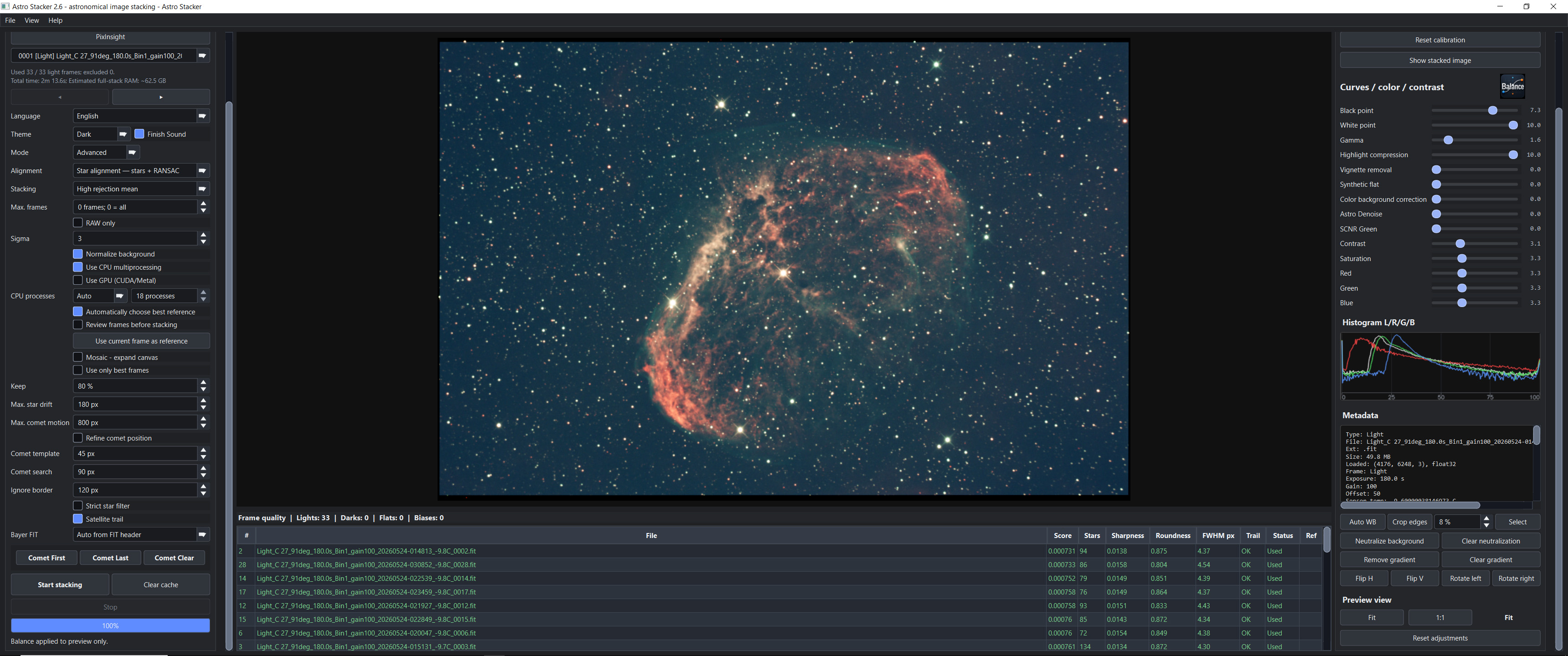Open the Bayer FIT dropdown
This screenshot has width=1568, height=656.
[141, 534]
